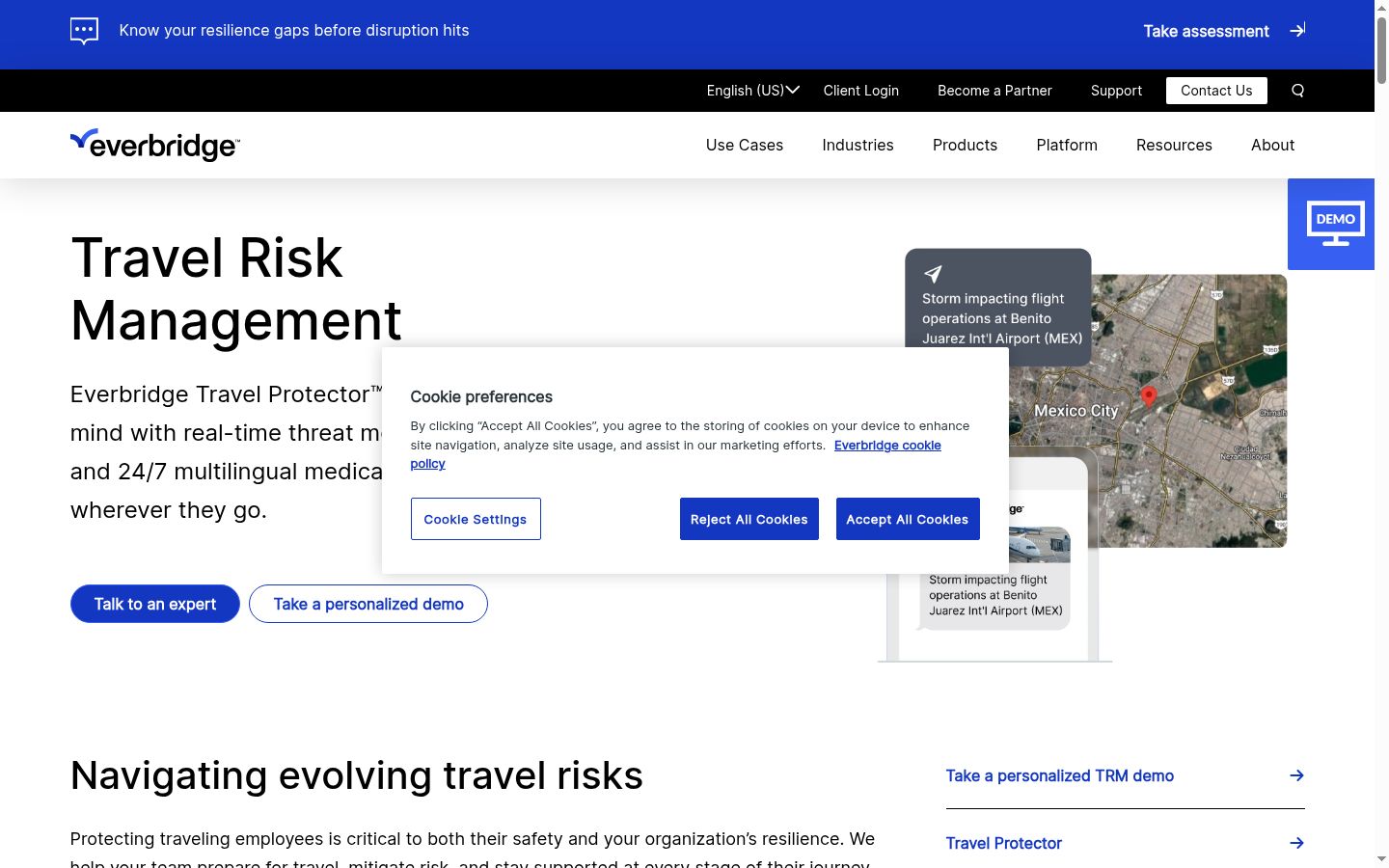Click the banner text about resilience gaps
Viewport: 1389px width, 868px height.
[x=294, y=31]
